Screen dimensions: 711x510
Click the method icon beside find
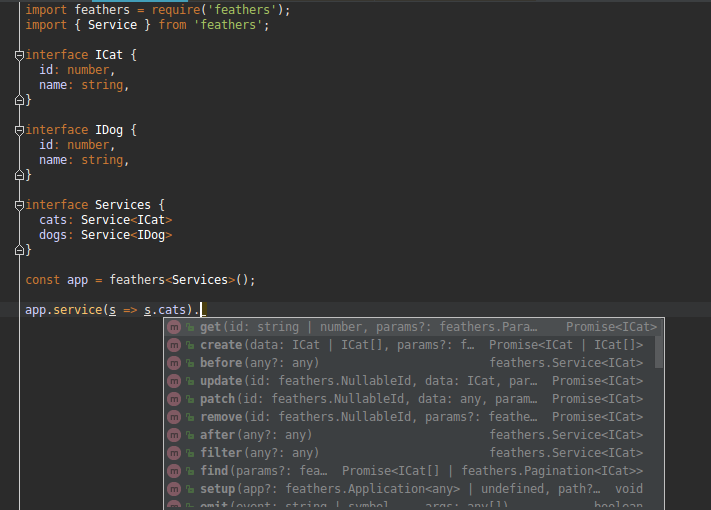tap(174, 471)
